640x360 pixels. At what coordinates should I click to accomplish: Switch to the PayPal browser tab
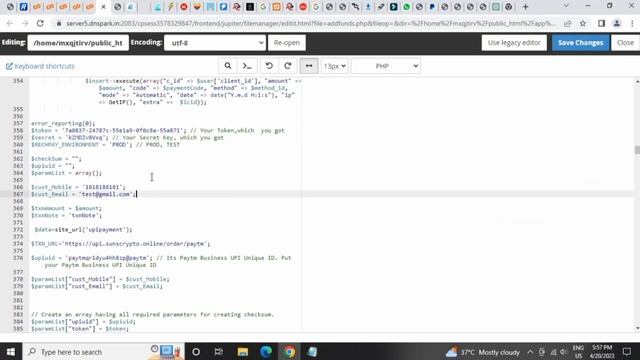[432, 7]
